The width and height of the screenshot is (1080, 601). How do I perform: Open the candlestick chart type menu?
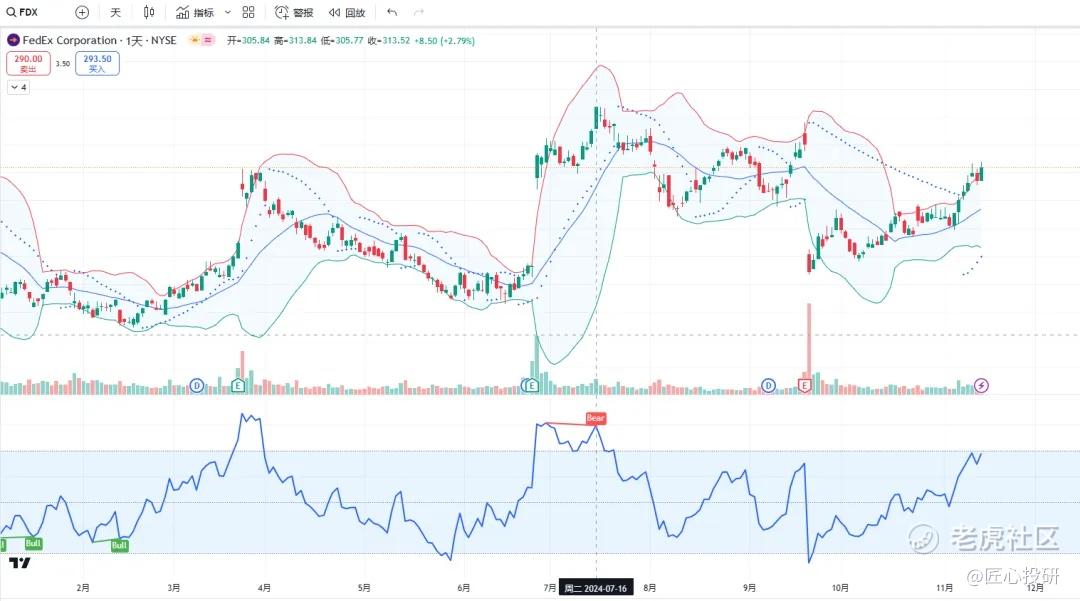pos(149,12)
